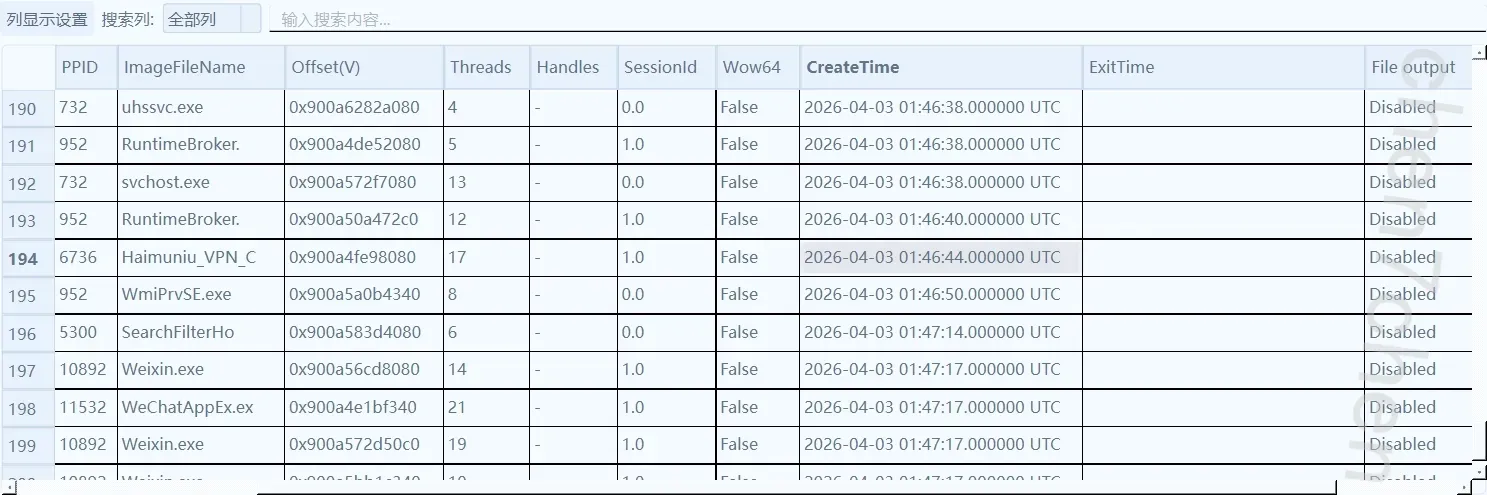This screenshot has height=495, width=1487.
Task: Sort by the ImageFileName column header
Action: click(x=184, y=68)
